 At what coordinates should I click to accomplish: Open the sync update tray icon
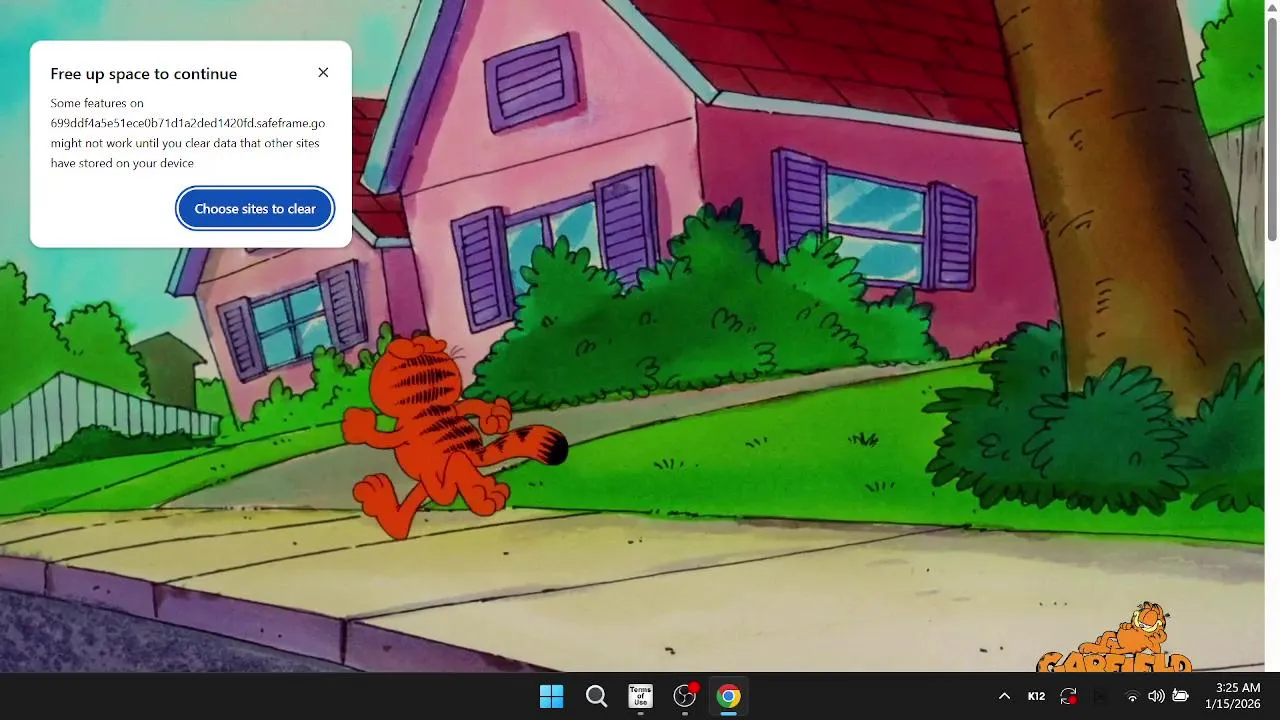click(x=1068, y=696)
